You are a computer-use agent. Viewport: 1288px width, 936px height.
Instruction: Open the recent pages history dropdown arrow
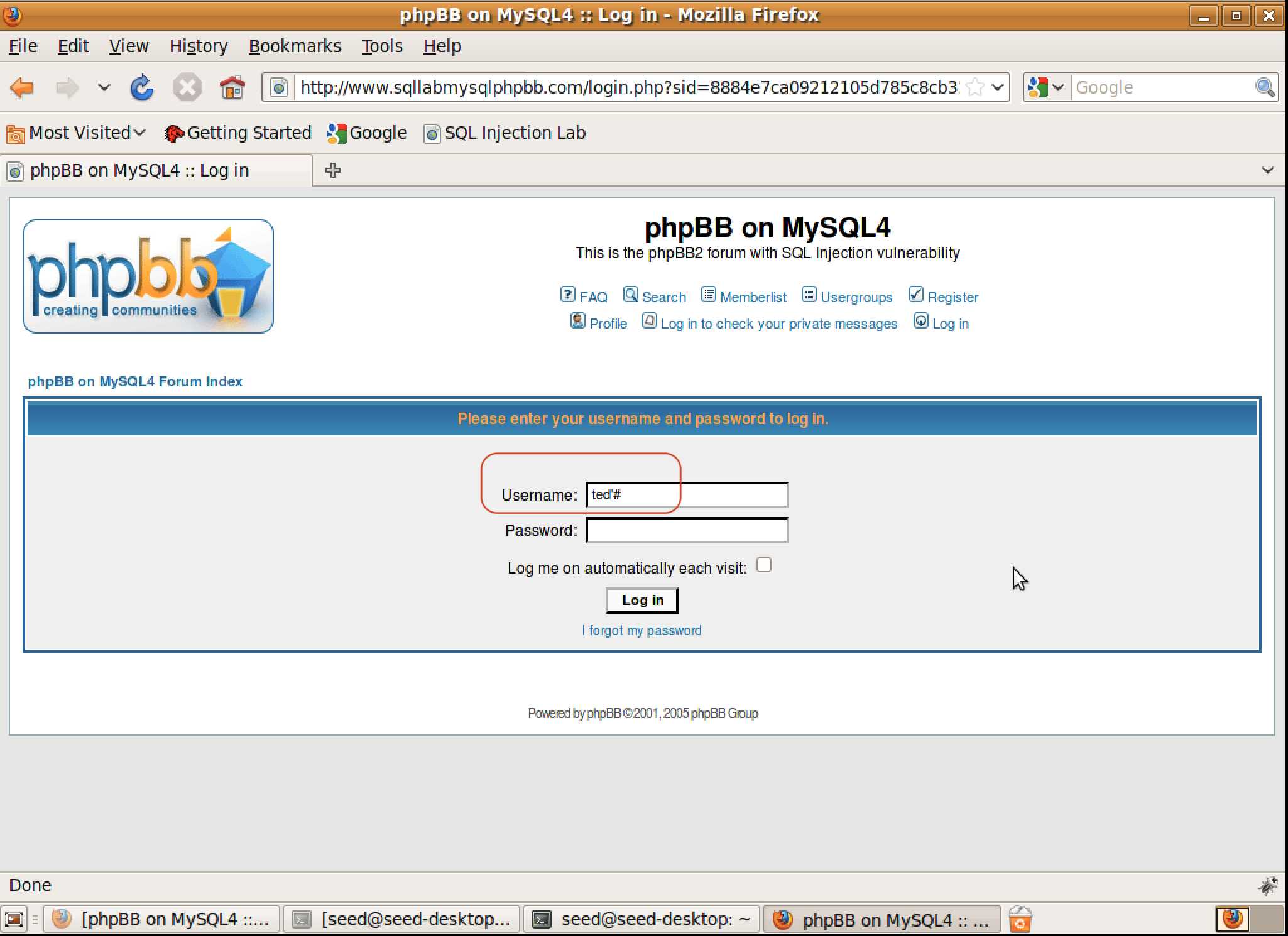[x=104, y=87]
